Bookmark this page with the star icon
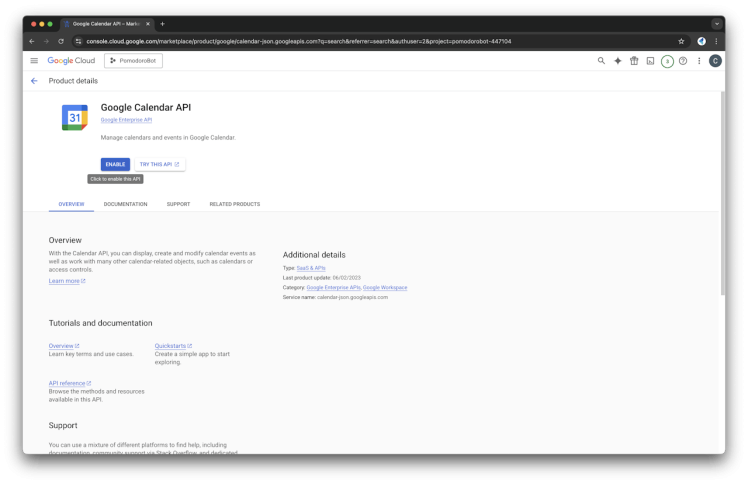This screenshot has width=748, height=484. 681,41
